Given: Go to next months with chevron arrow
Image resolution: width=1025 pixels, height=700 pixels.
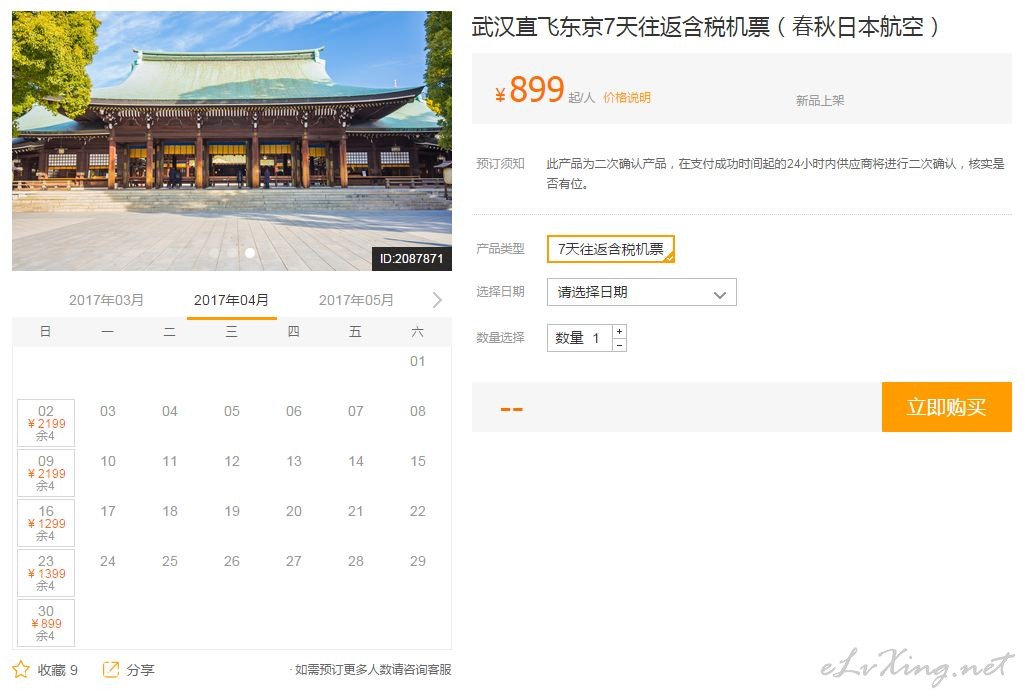Looking at the screenshot, I should pos(437,300).
